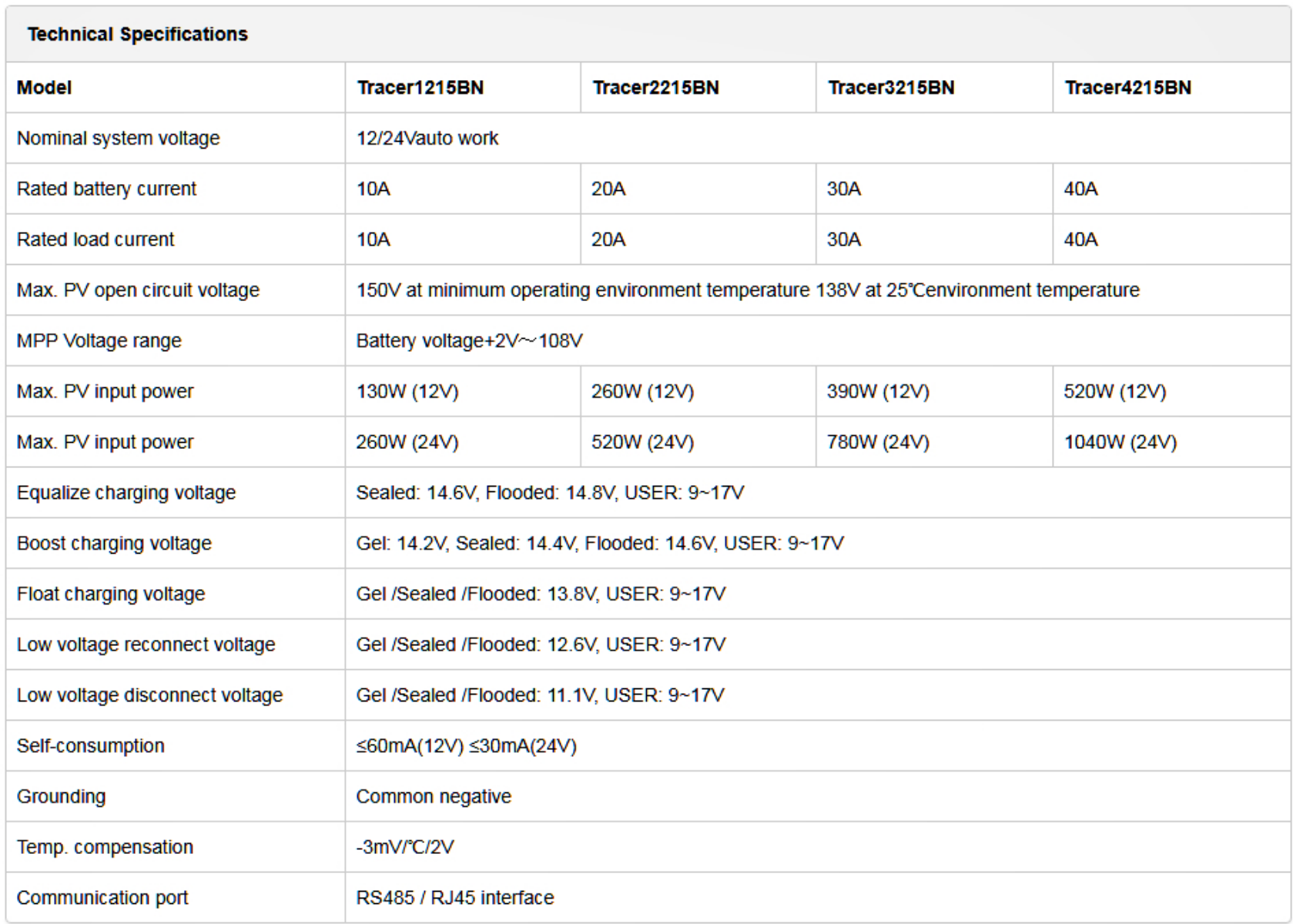The image size is (1293, 924).
Task: Click the Technical Specifications heading
Action: pyautogui.click(x=138, y=35)
